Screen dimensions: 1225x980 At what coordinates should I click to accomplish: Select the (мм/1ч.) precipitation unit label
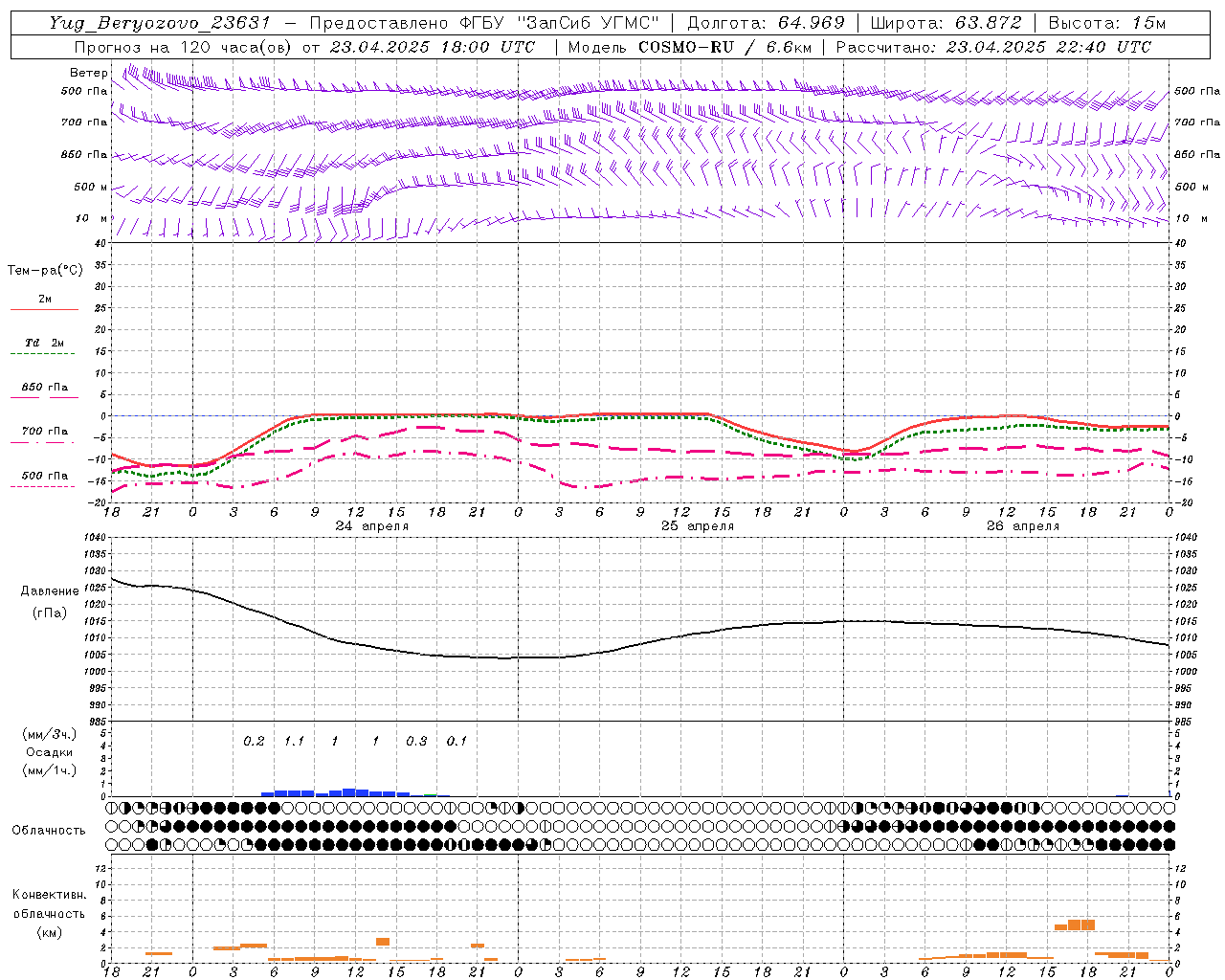(x=50, y=769)
